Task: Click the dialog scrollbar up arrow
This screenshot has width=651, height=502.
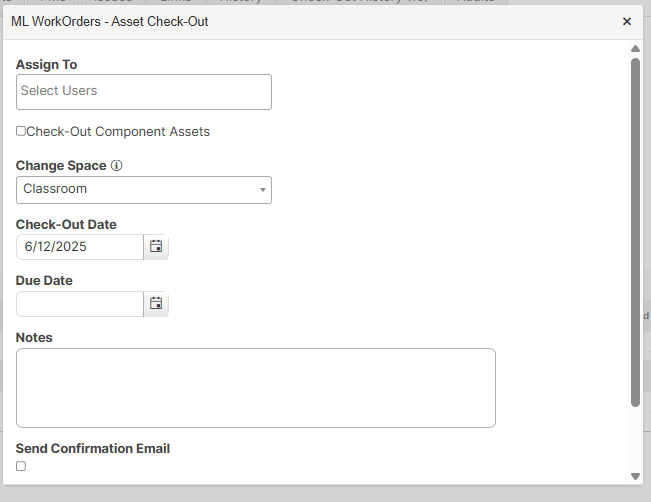Action: point(635,49)
